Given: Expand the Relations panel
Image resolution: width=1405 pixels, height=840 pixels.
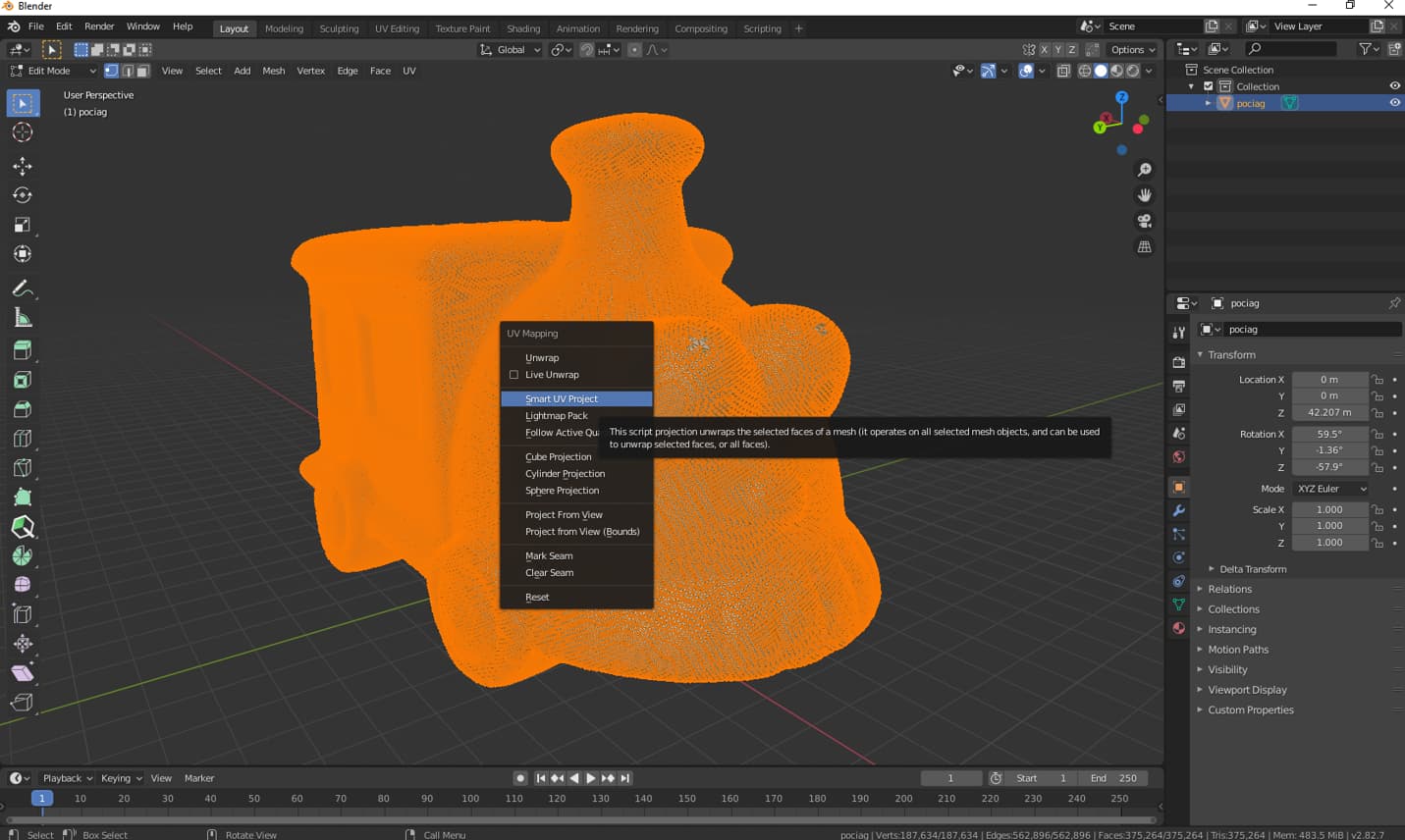Looking at the screenshot, I should [x=1229, y=589].
